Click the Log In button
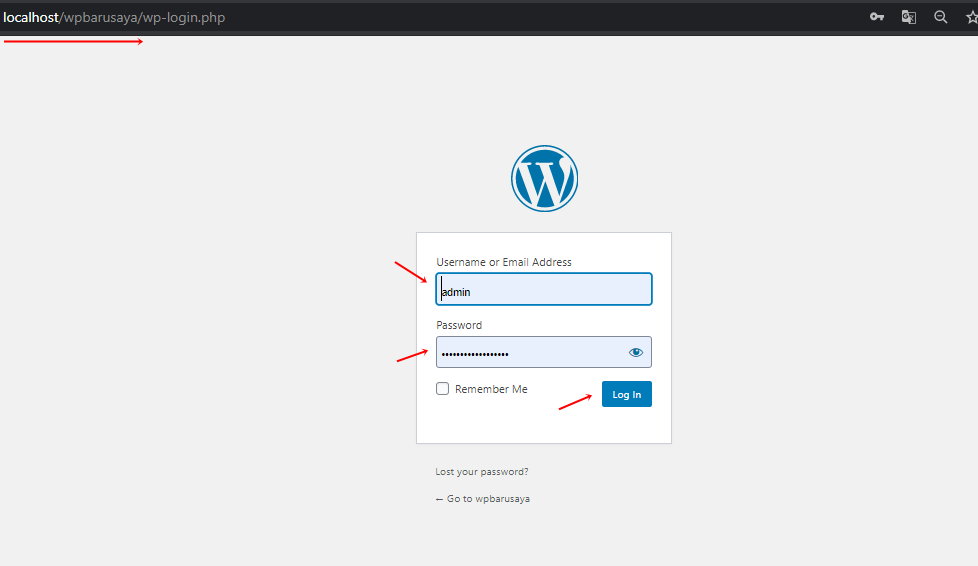The image size is (978, 566). pyautogui.click(x=627, y=394)
